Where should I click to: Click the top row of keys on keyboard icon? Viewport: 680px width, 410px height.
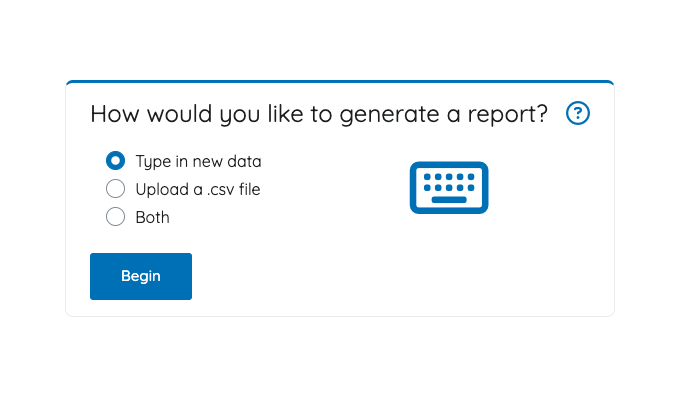point(449,176)
